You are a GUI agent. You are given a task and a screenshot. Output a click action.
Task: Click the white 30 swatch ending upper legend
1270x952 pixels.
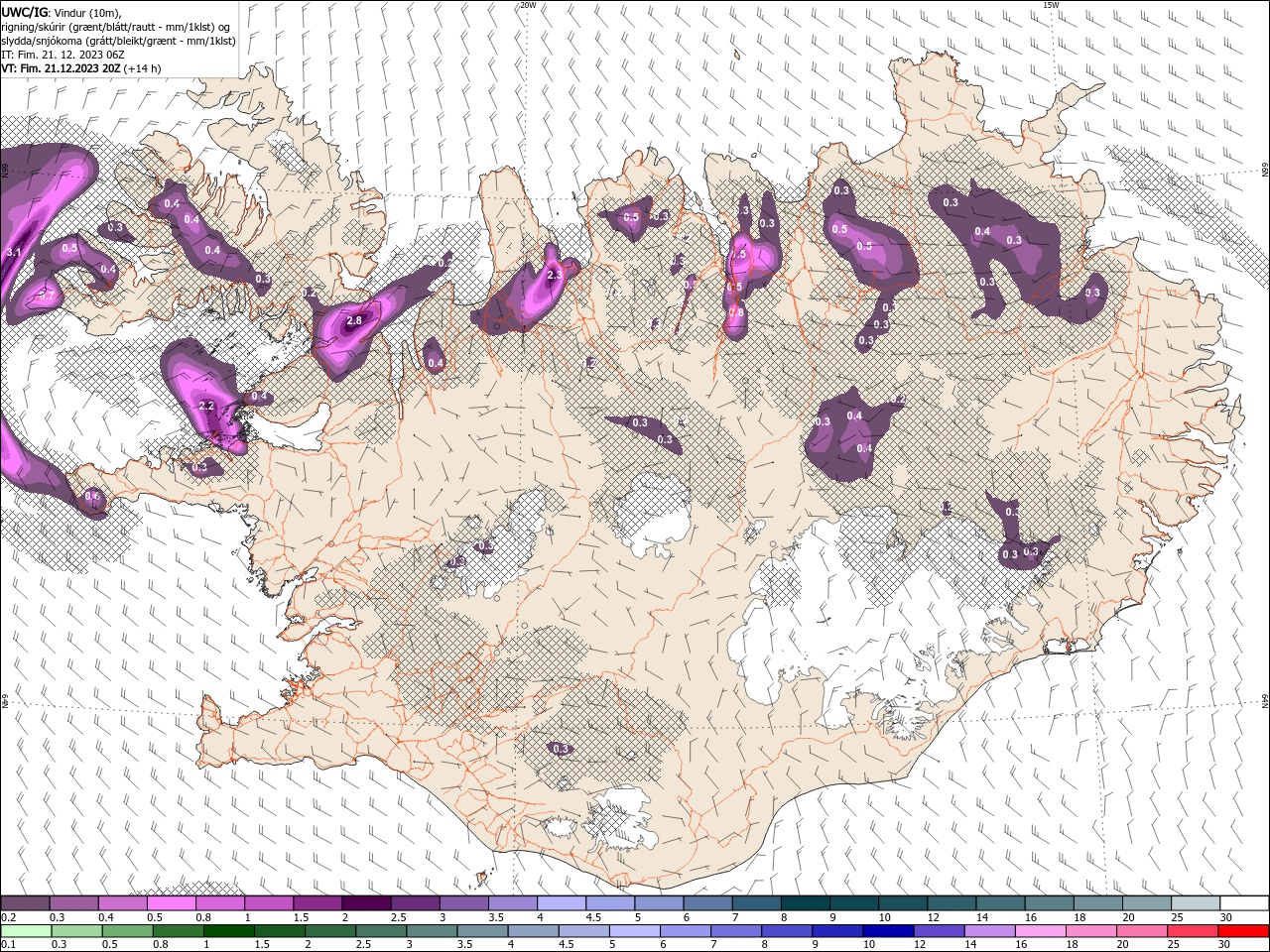(1244, 903)
